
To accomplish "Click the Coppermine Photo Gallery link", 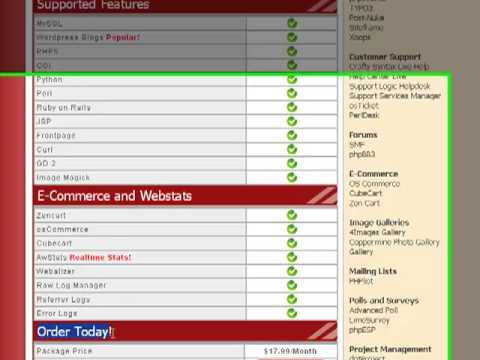I will click(x=394, y=242).
